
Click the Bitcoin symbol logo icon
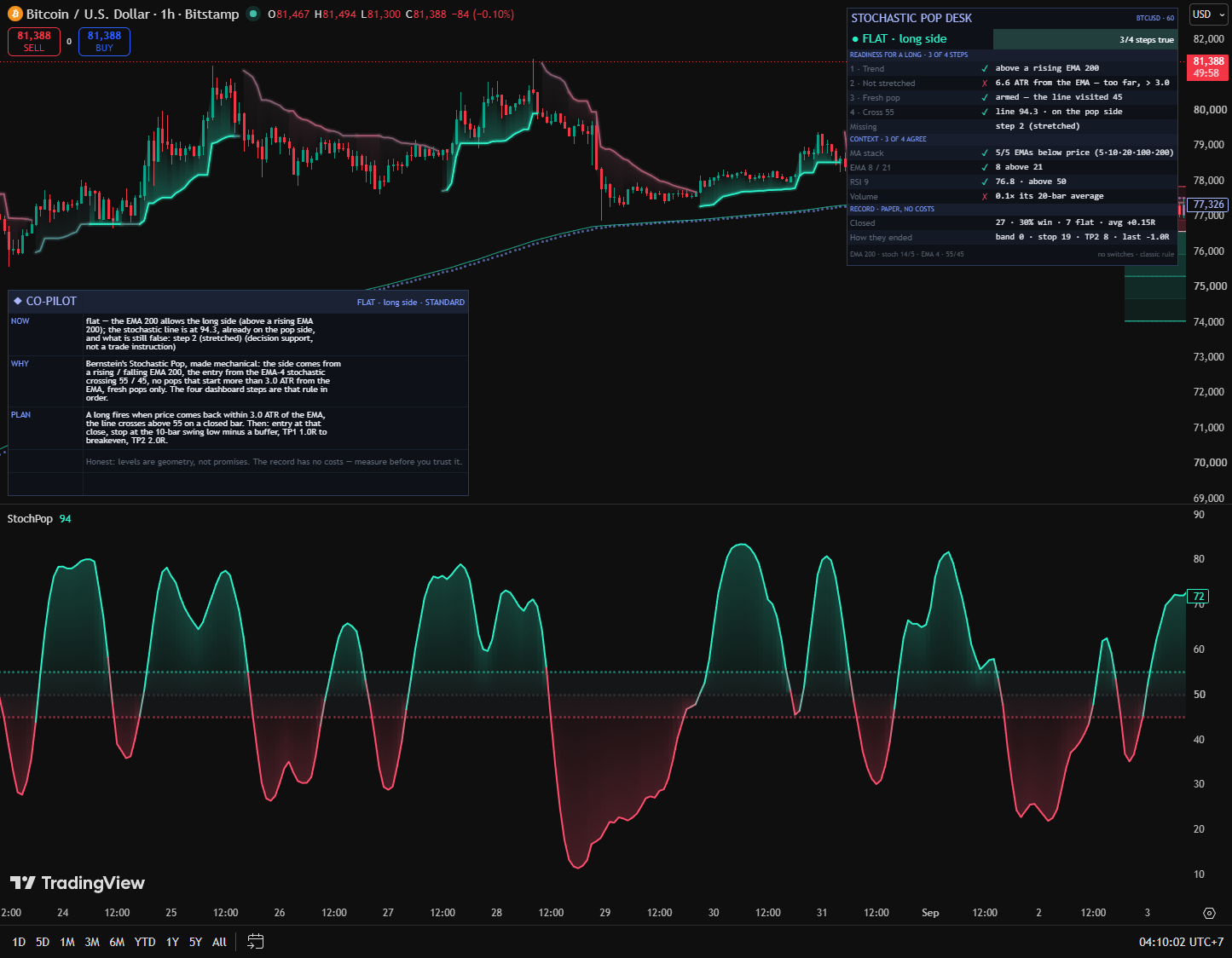pos(14,14)
